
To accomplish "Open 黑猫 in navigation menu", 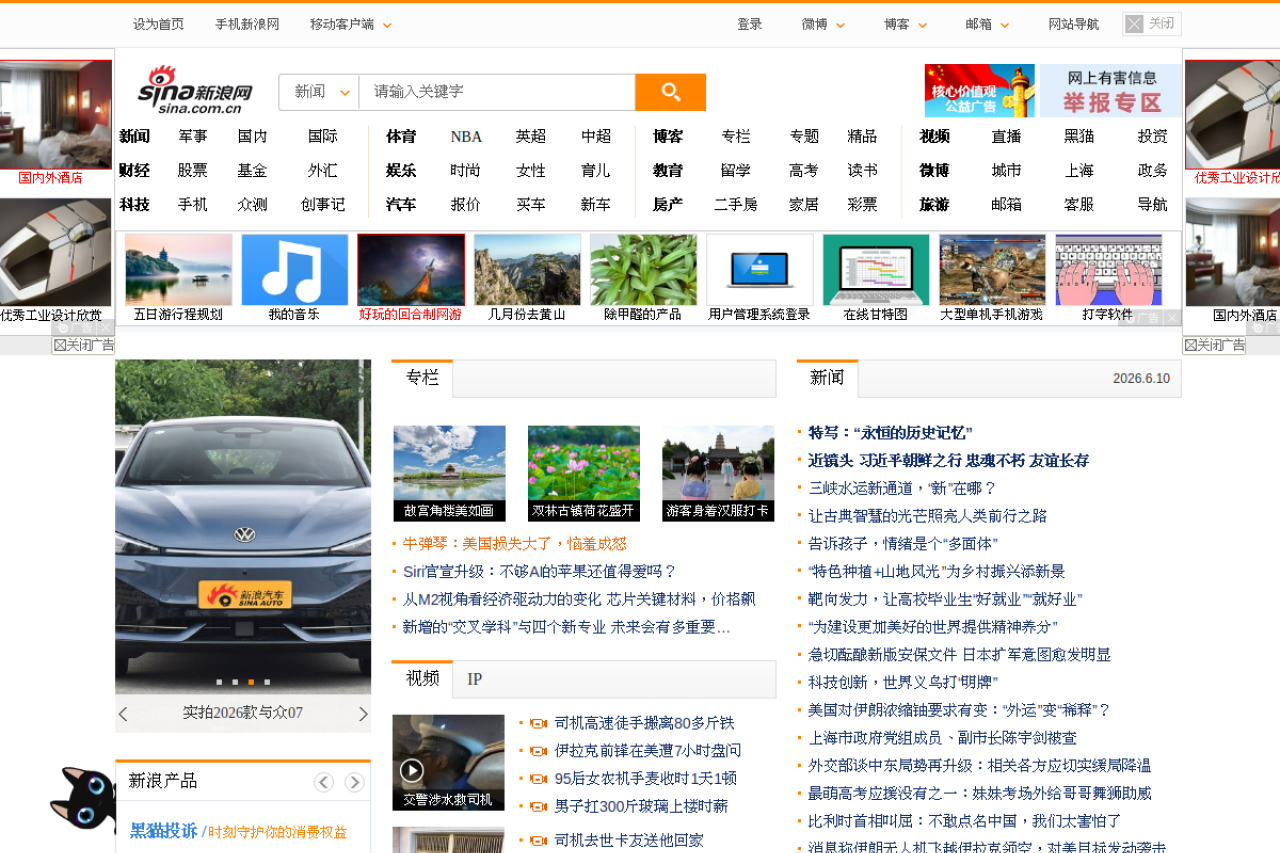I will point(1079,137).
